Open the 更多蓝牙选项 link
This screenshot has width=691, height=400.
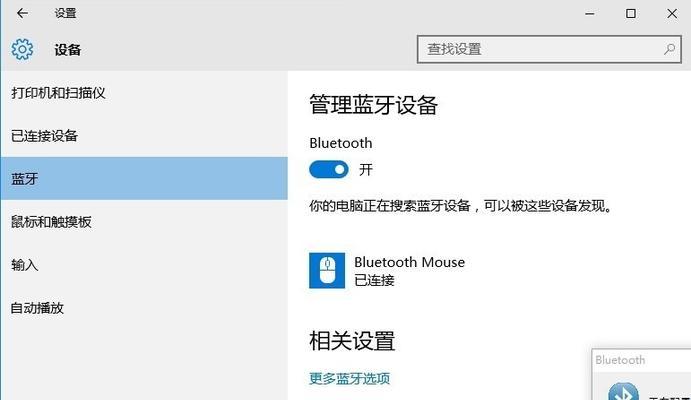point(349,378)
